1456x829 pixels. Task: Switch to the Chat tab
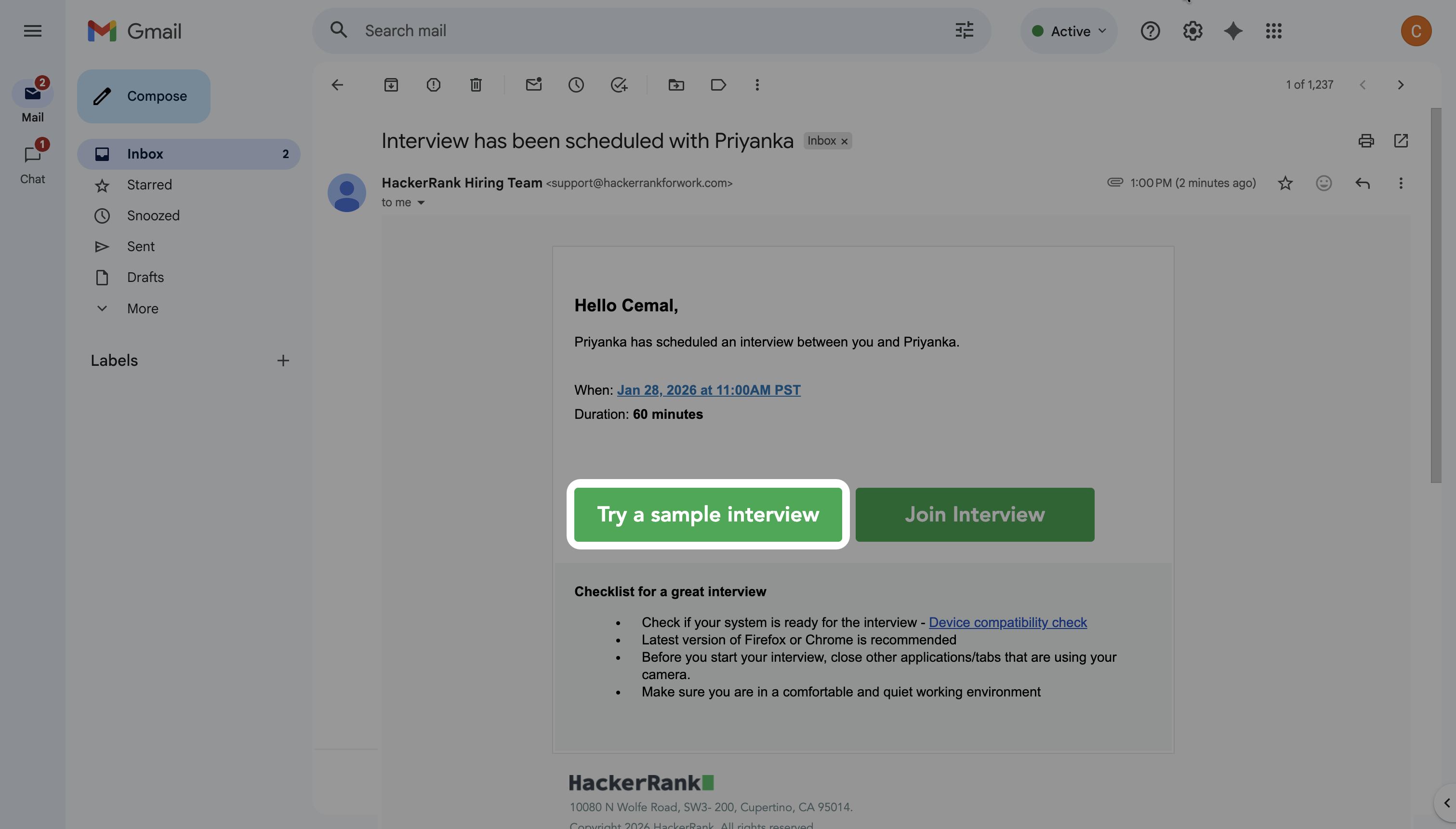coord(32,162)
